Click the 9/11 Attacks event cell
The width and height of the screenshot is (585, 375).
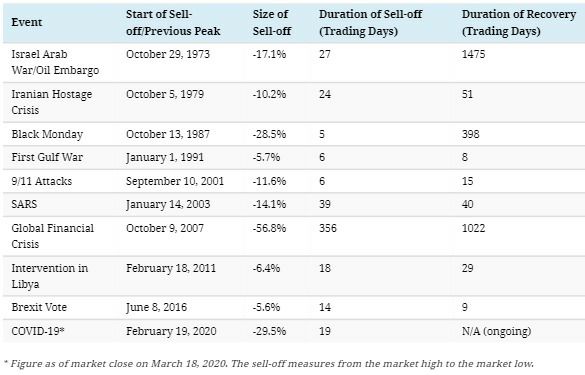pyautogui.click(x=41, y=181)
